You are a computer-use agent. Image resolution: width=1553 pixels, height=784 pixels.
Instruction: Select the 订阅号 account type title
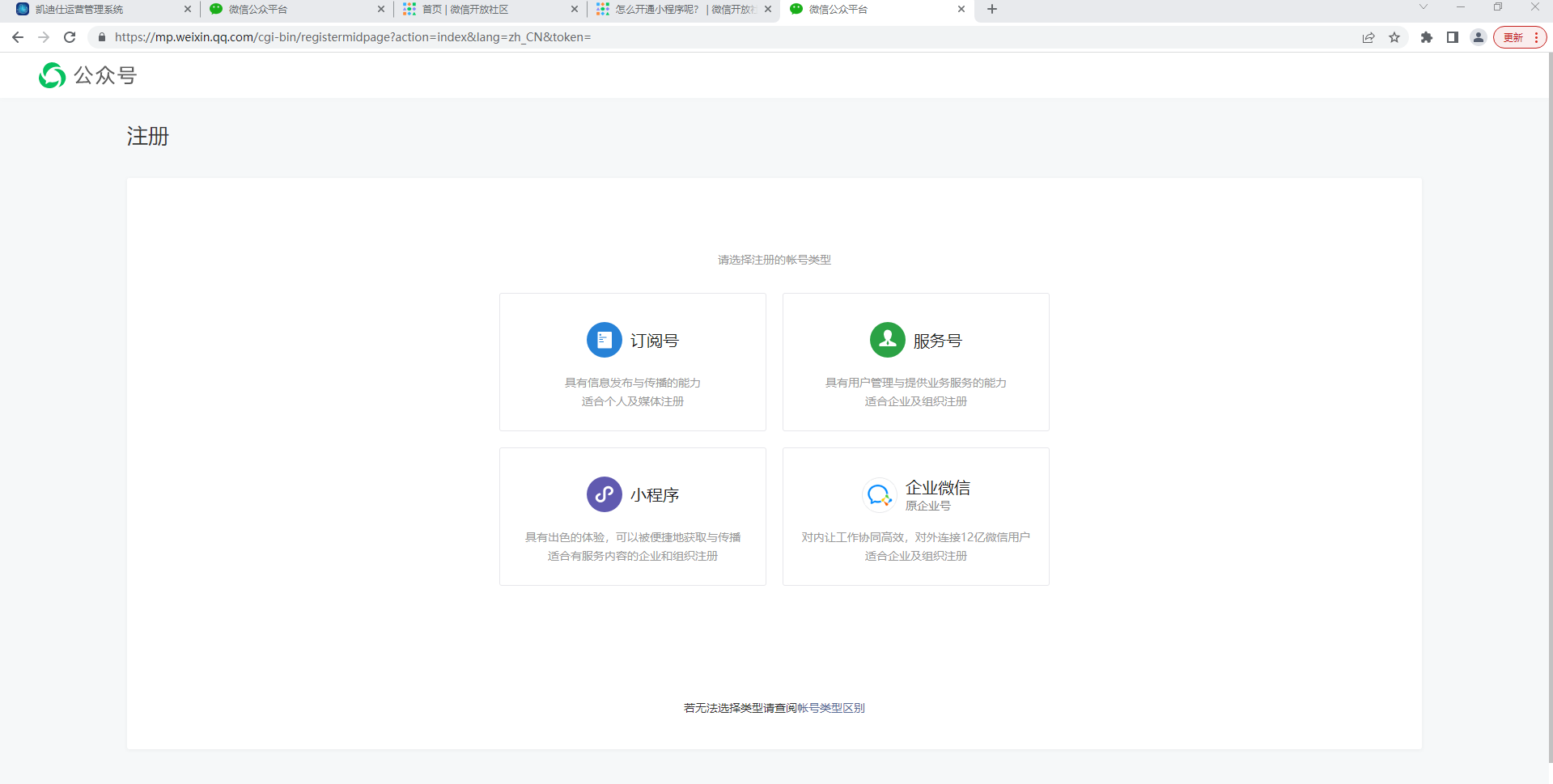(655, 341)
